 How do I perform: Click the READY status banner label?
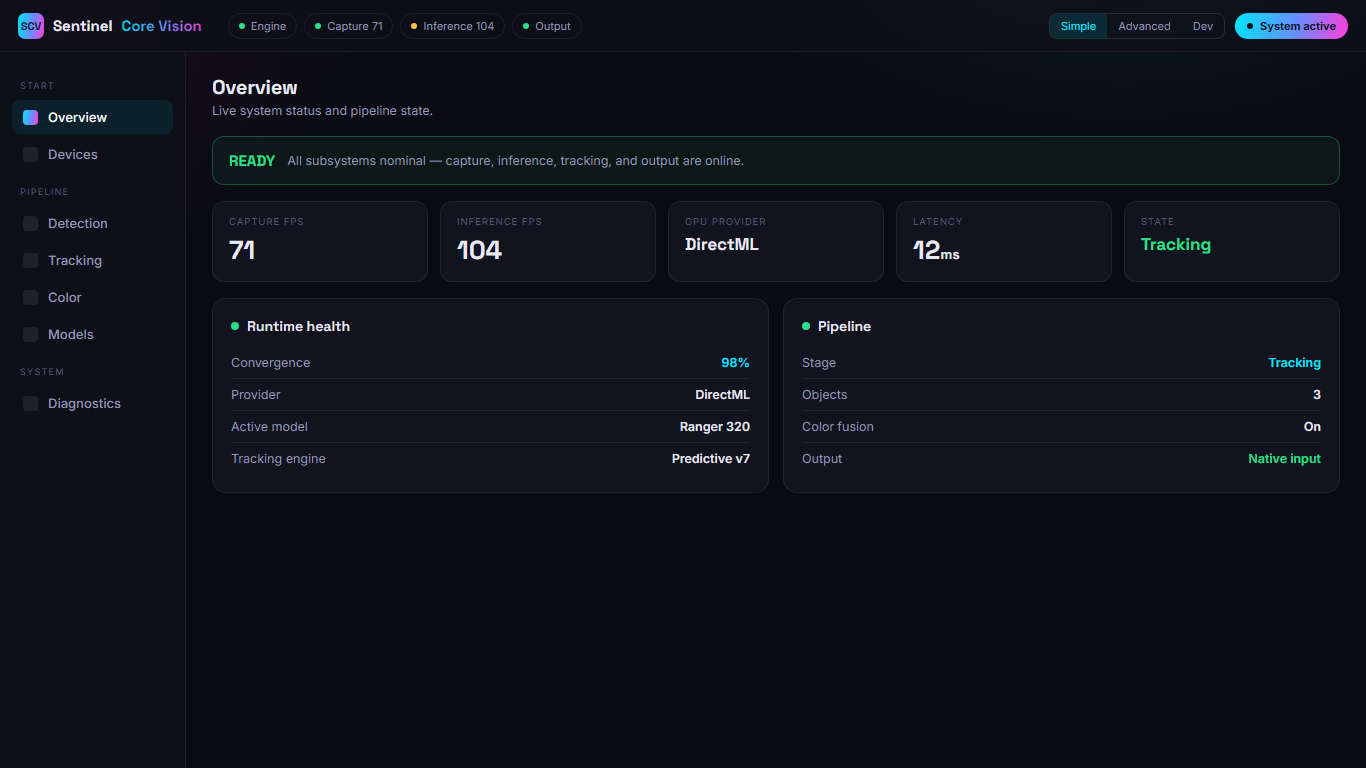click(252, 161)
